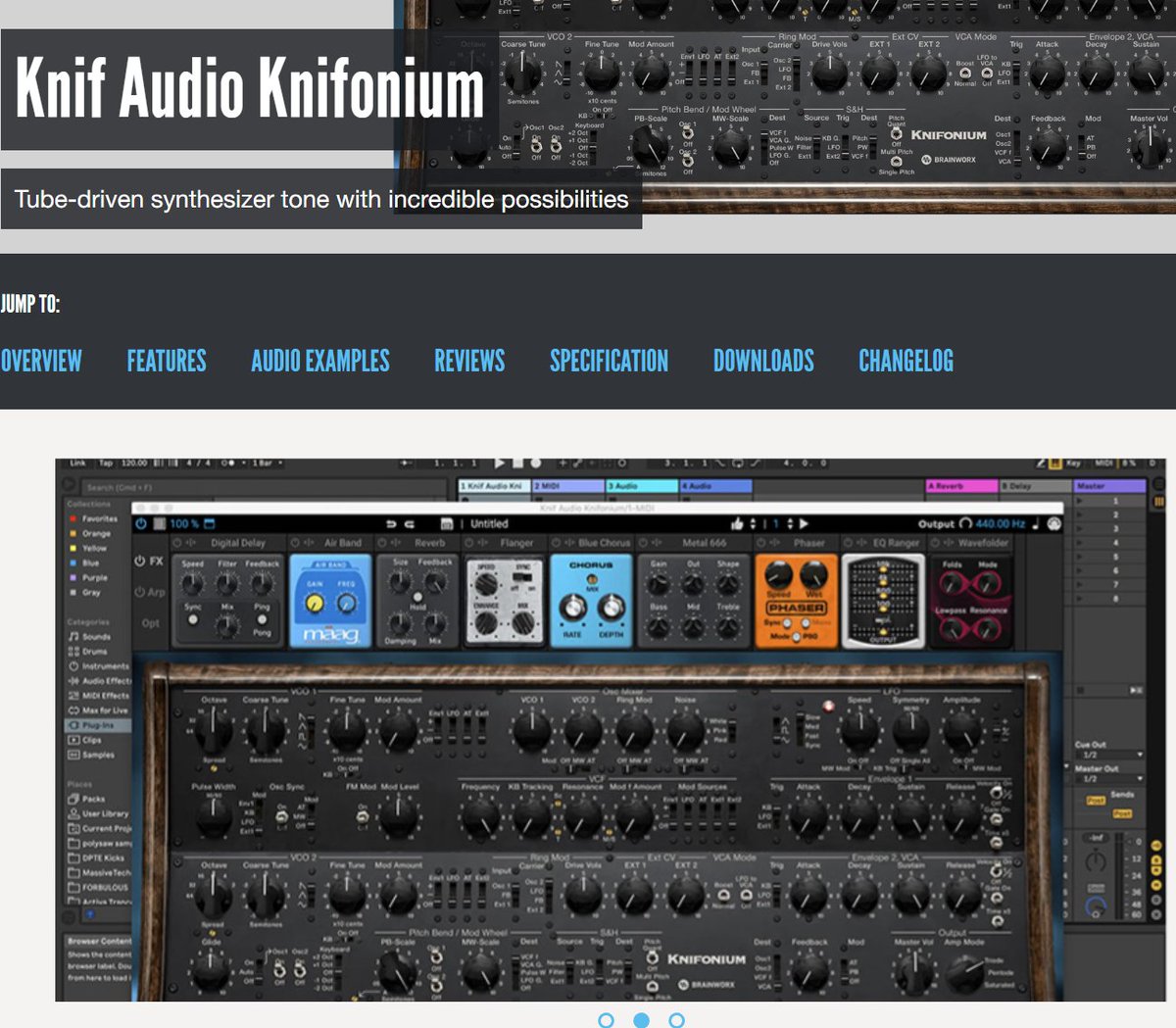Select the first carousel dot

coord(606,1020)
